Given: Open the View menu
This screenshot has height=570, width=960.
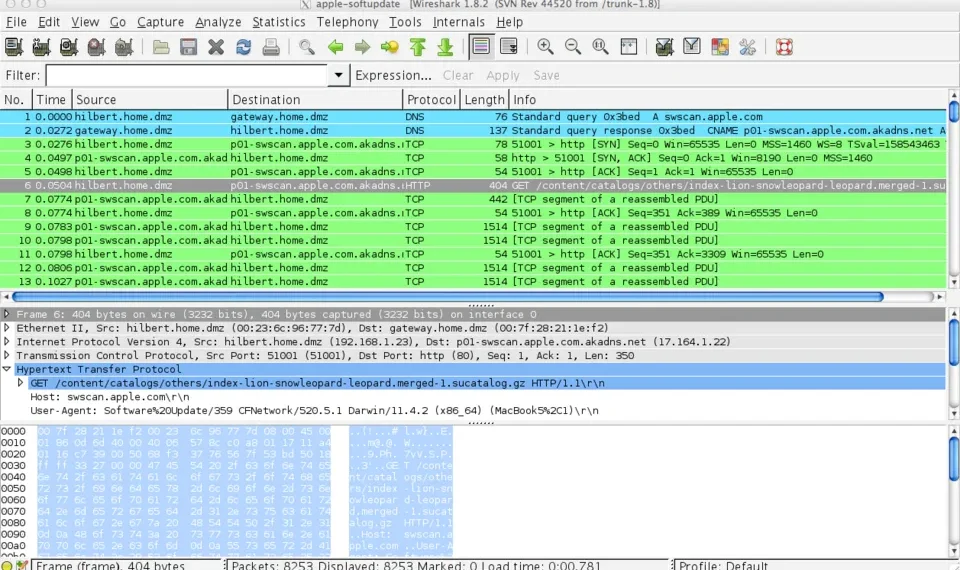Looking at the screenshot, I should point(85,22).
